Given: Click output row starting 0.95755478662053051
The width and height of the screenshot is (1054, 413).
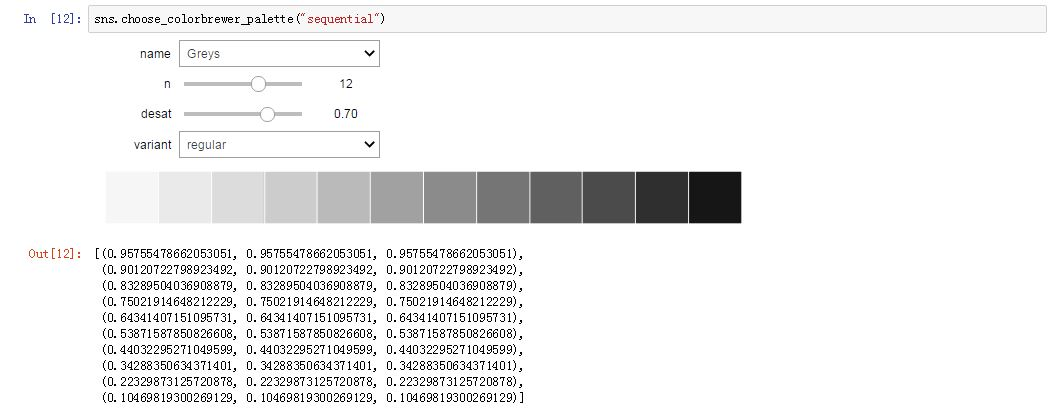Looking at the screenshot, I should (x=309, y=254).
